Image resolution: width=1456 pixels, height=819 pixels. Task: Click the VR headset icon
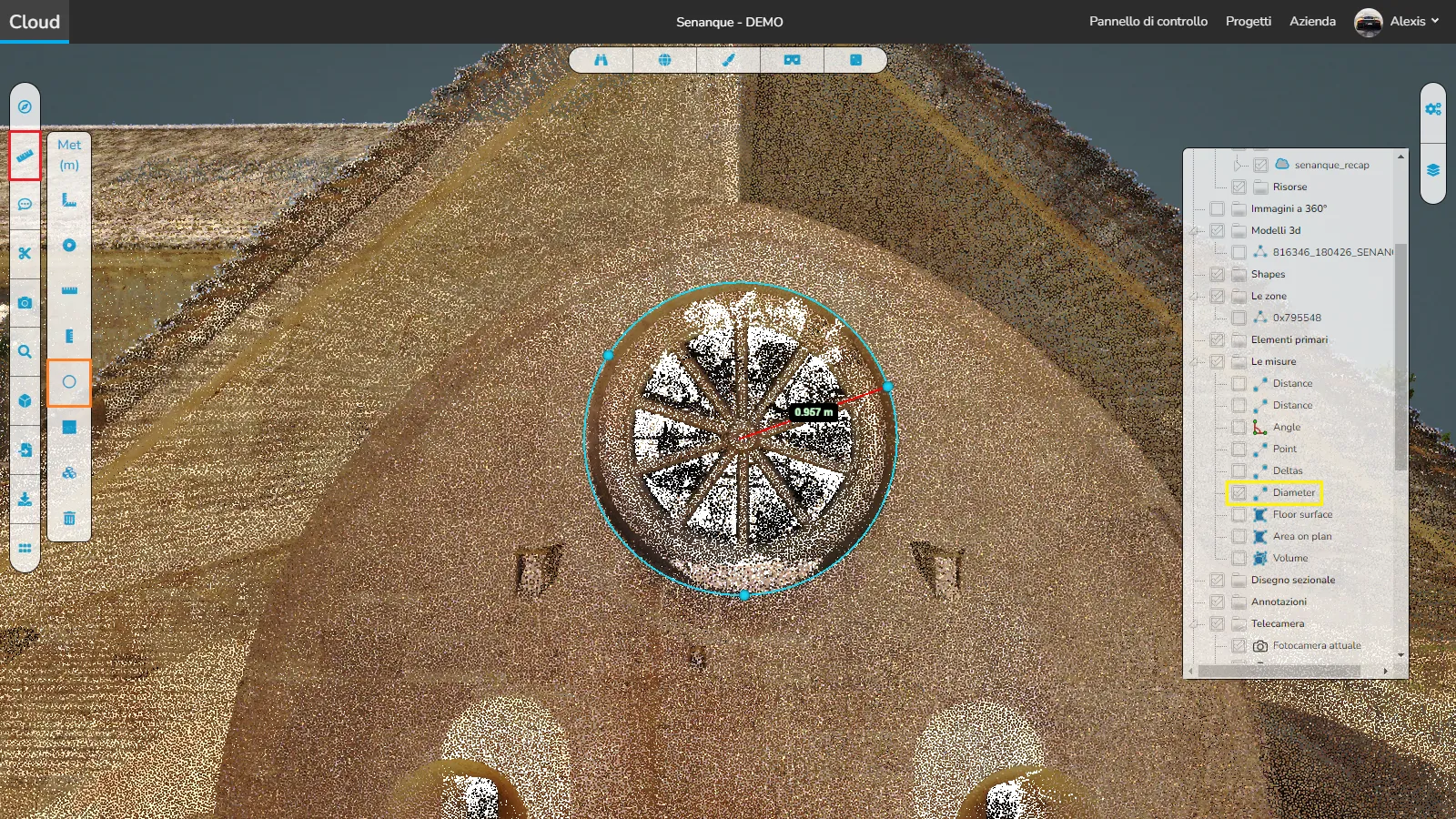[x=792, y=60]
